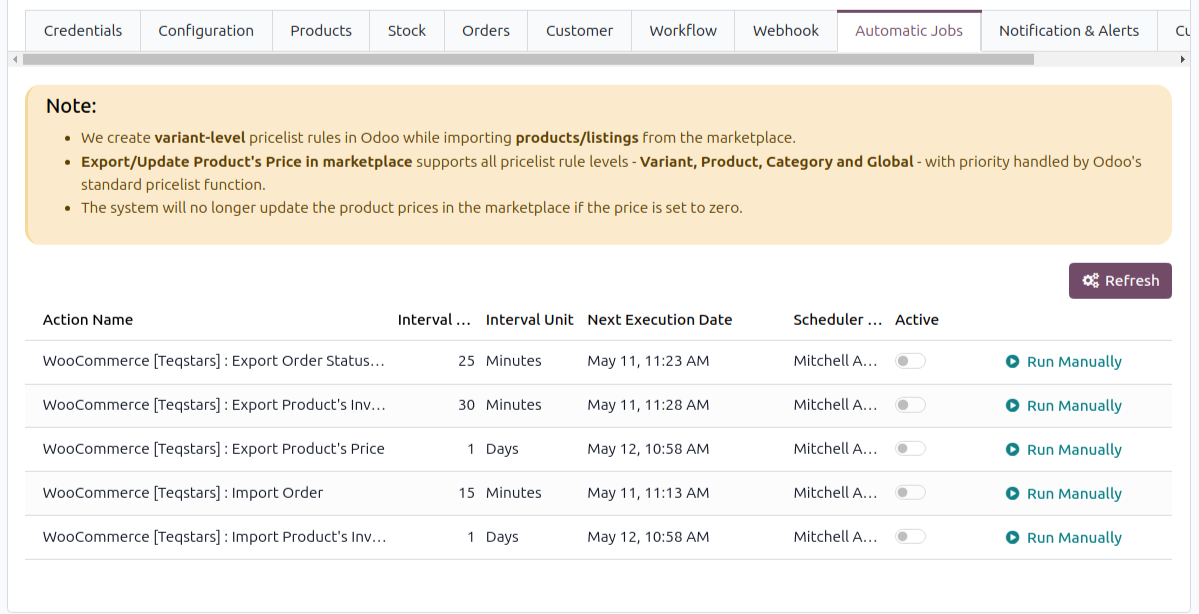Viewport: 1199px width, 614px height.
Task: Switch to the Configuration tab
Action: 206,31
